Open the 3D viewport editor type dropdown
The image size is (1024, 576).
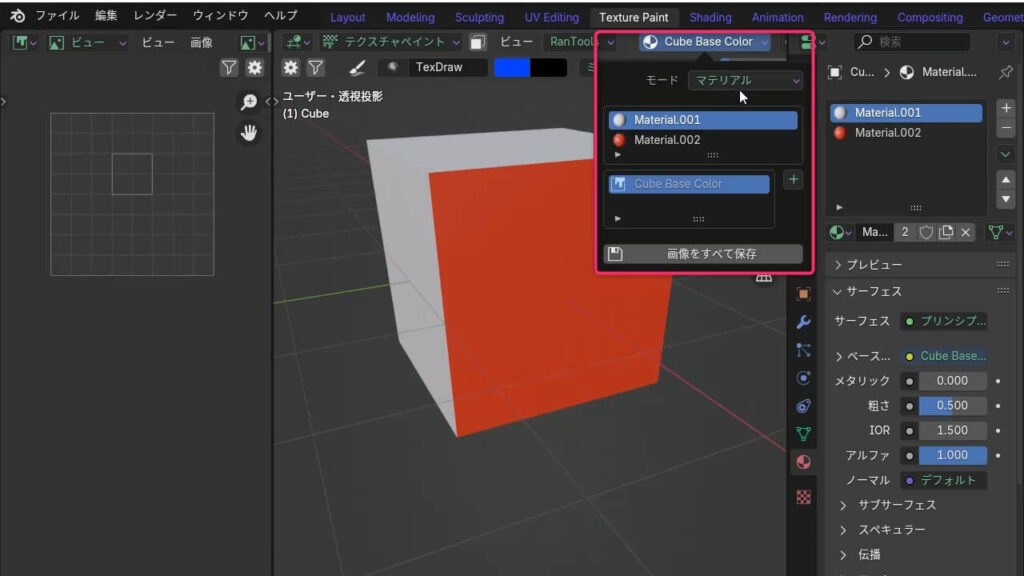pos(298,42)
